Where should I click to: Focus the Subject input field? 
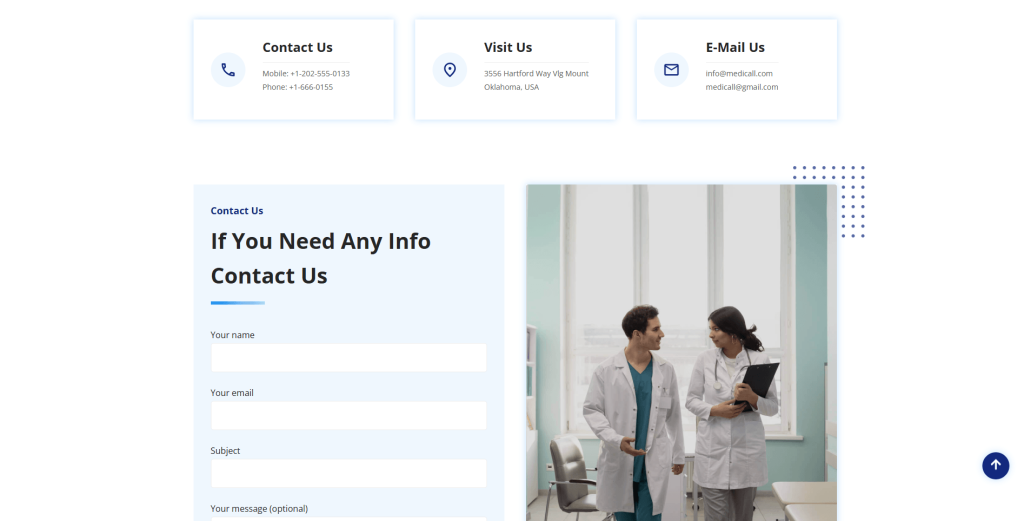point(348,473)
